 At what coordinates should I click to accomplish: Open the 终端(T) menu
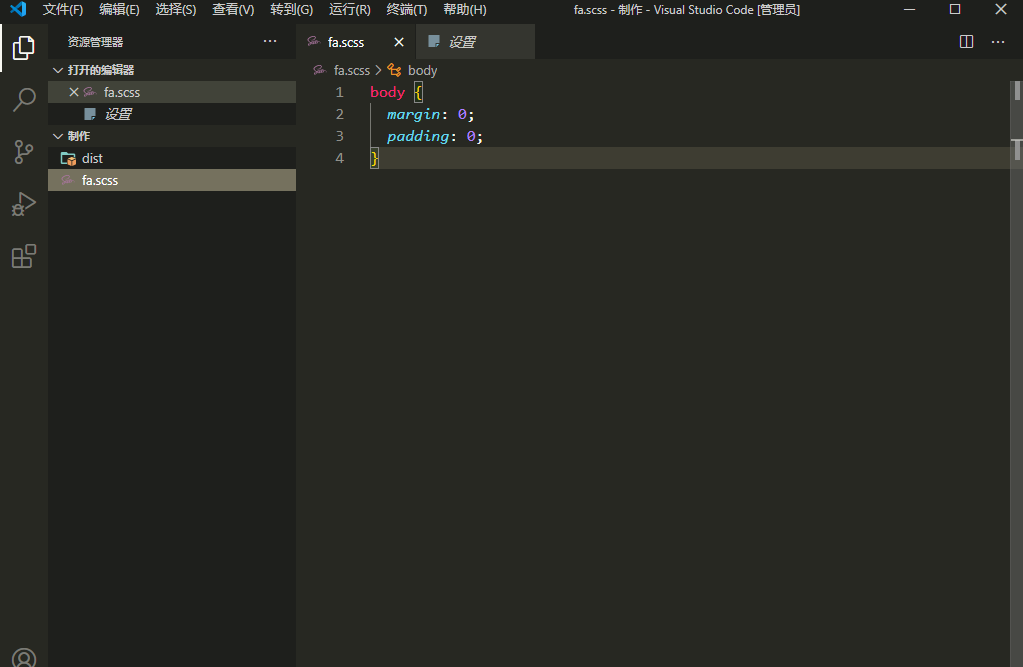(x=406, y=9)
